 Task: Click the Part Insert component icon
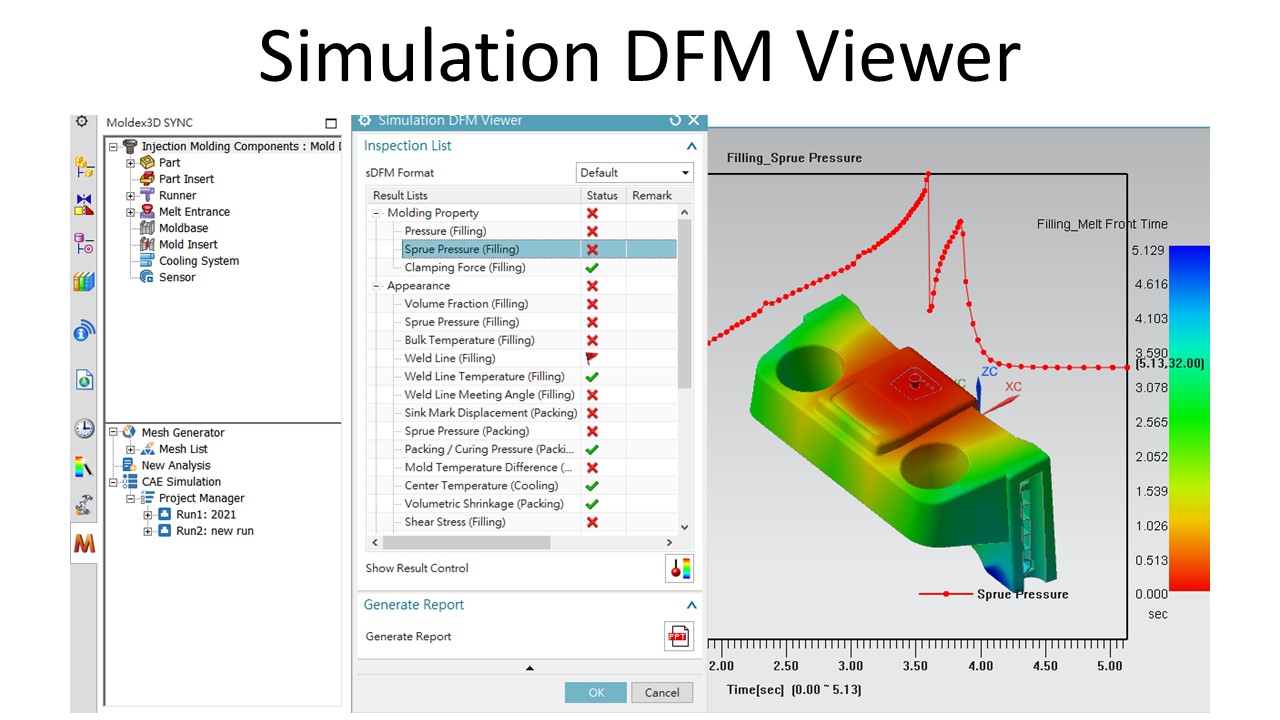147,179
